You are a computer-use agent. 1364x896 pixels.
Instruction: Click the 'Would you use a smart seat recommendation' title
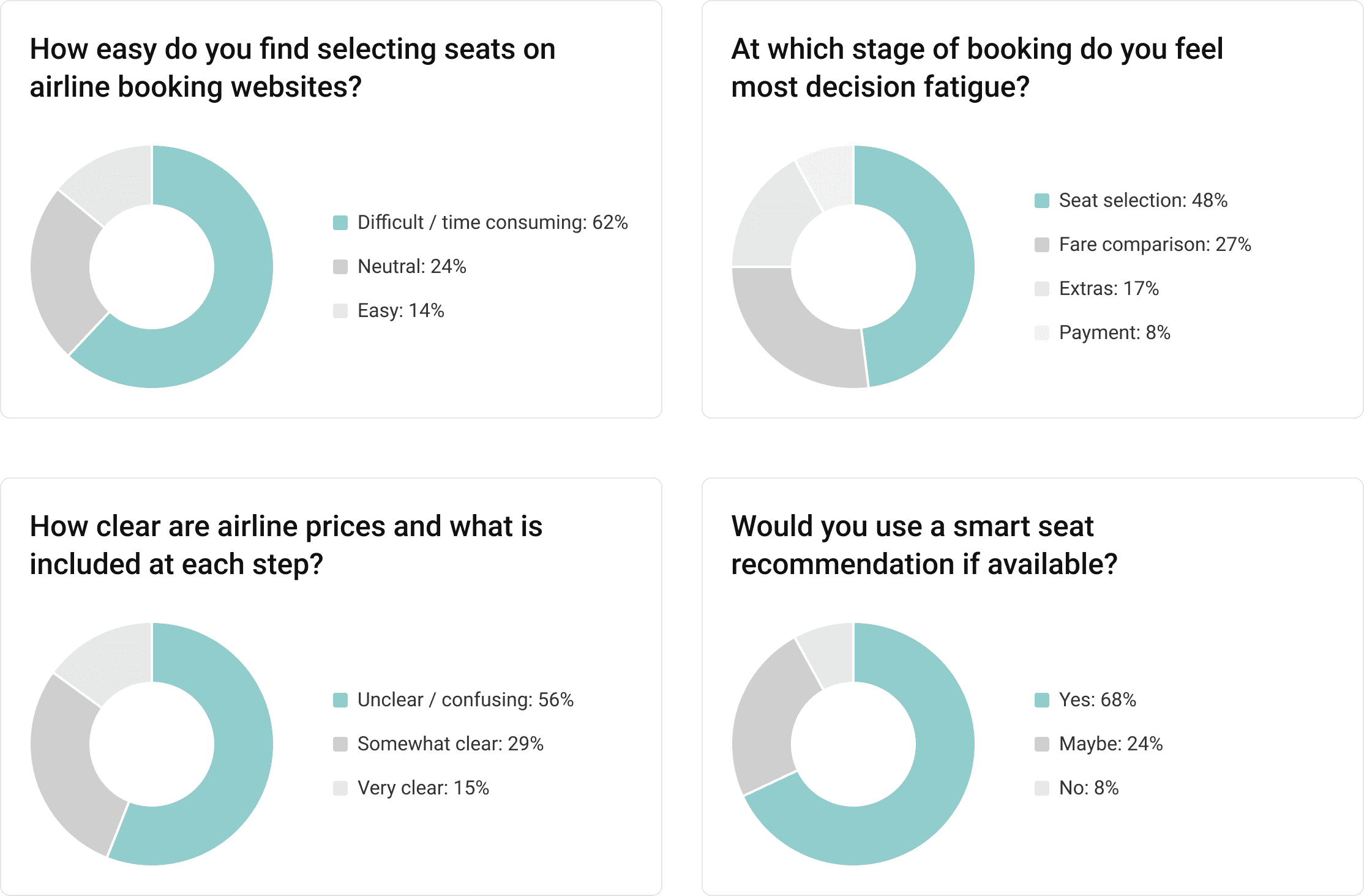(924, 545)
